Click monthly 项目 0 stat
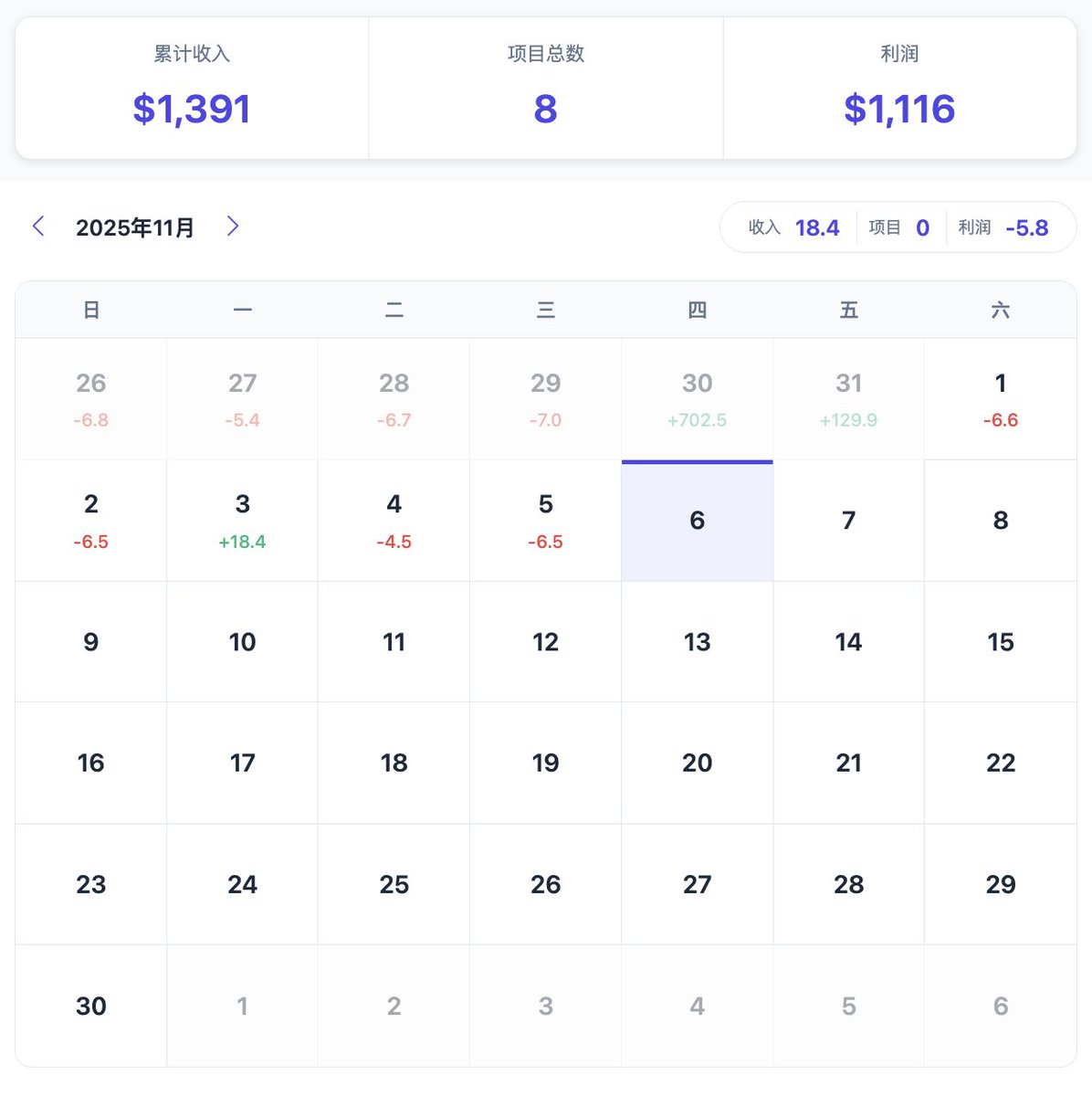Screen dimensions: 1092x1096 click(x=899, y=227)
